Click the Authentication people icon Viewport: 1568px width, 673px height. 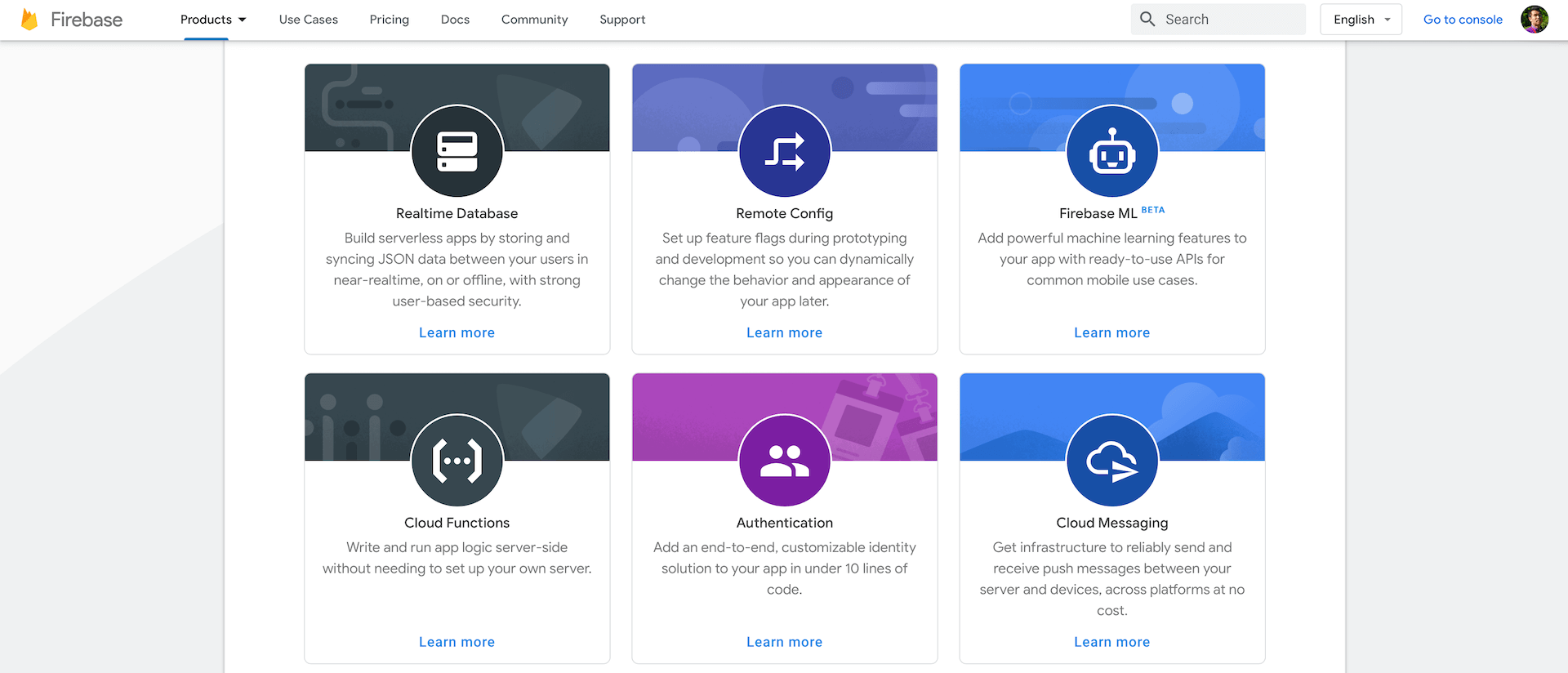pos(784,461)
